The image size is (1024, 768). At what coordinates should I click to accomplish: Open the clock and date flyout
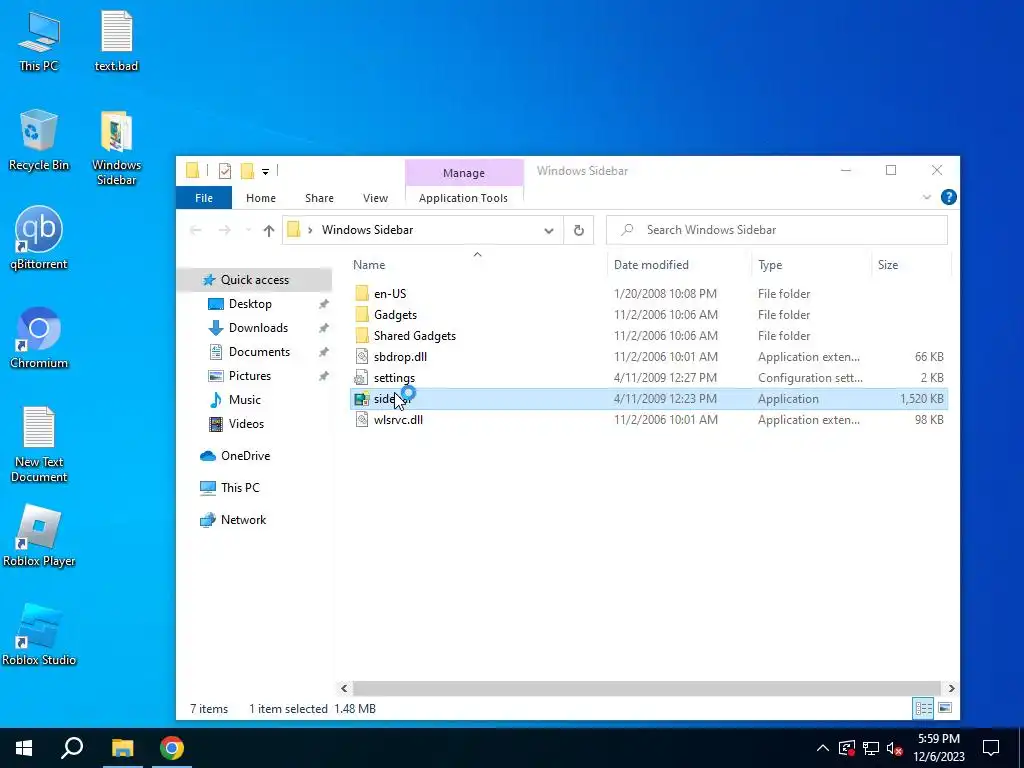pyautogui.click(x=938, y=748)
